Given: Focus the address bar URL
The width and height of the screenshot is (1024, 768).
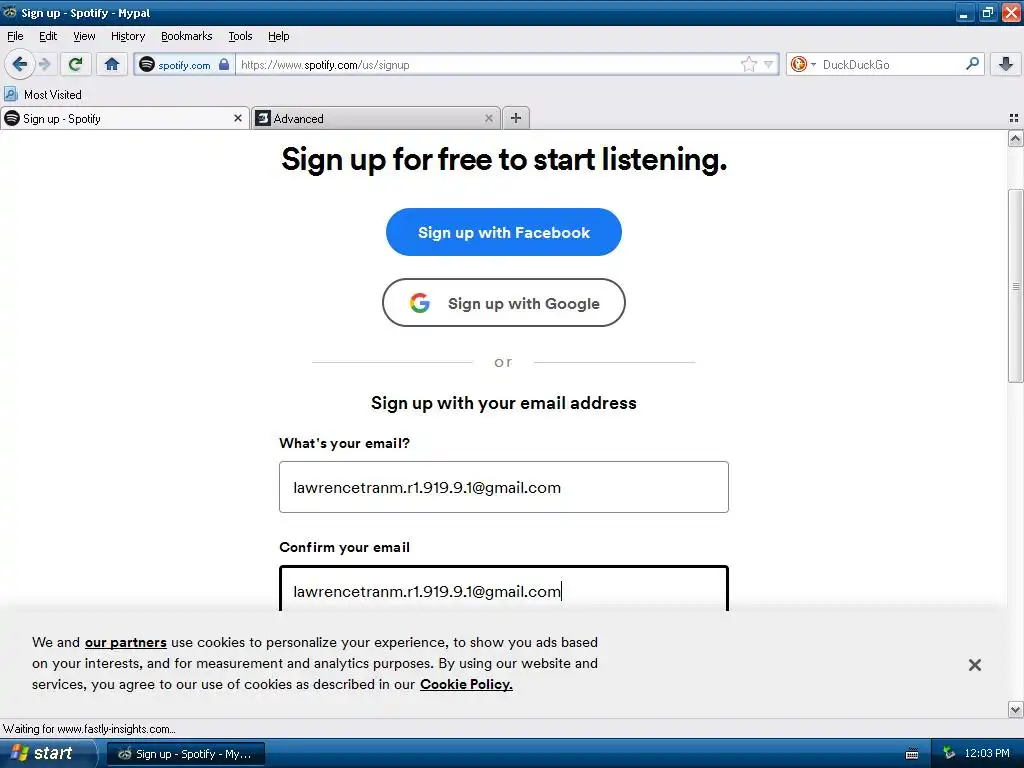Looking at the screenshot, I should pos(488,65).
